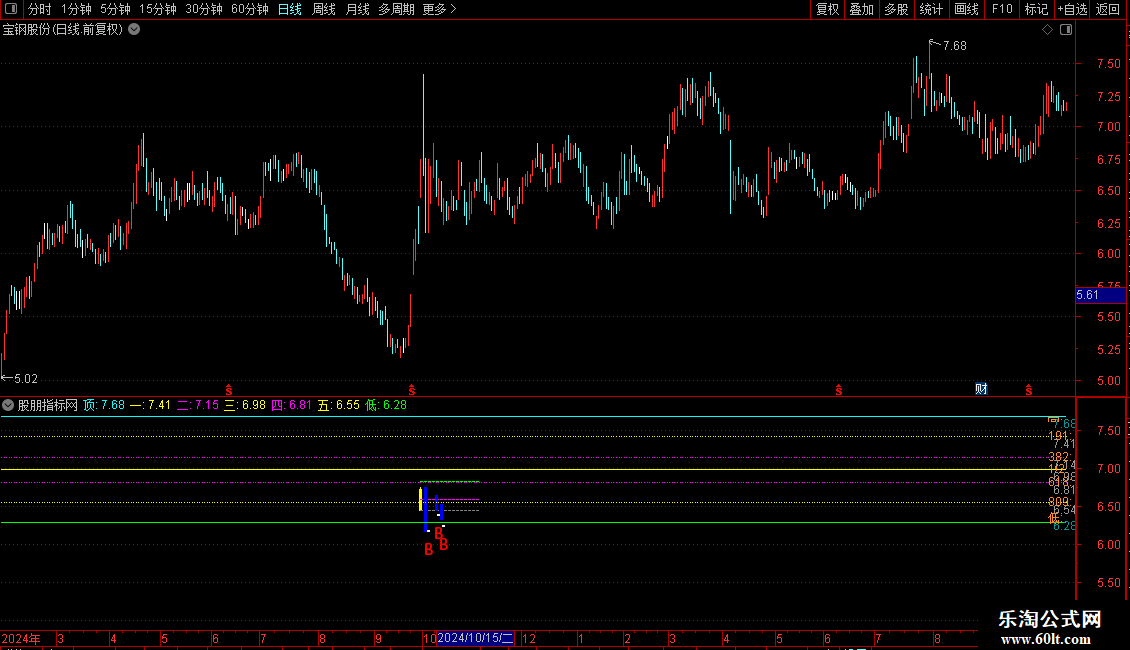Click the 复权 adjustment button
Viewport: 1130px width, 650px height.
(827, 9)
